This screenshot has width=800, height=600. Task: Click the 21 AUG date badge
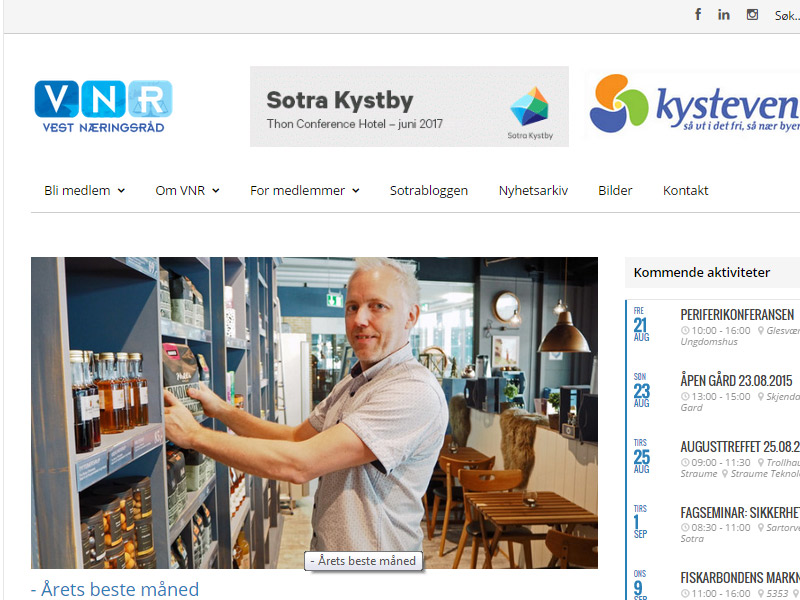click(641, 324)
